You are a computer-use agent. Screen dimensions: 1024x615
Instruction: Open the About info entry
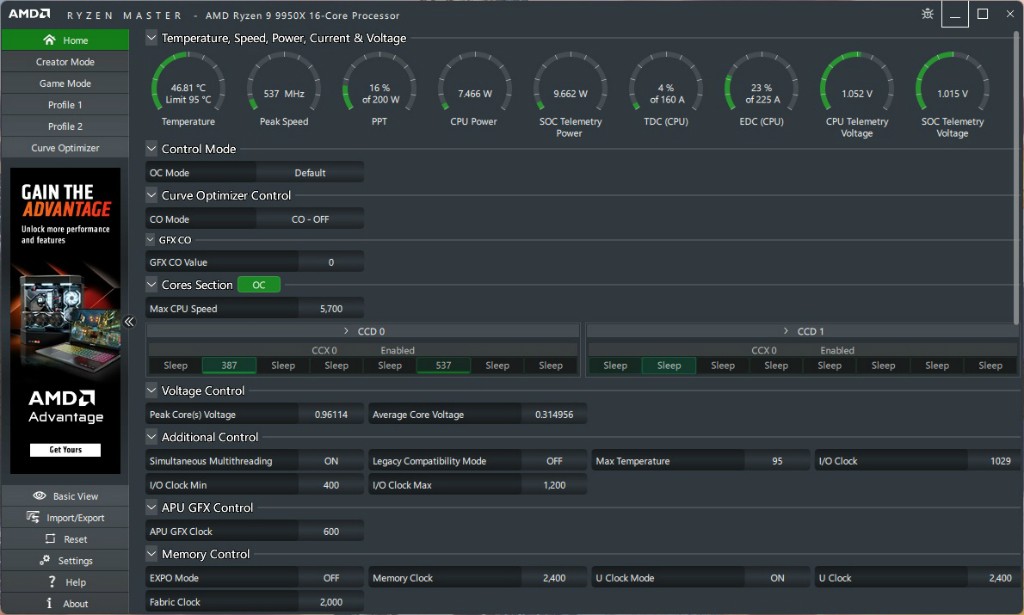(50, 604)
